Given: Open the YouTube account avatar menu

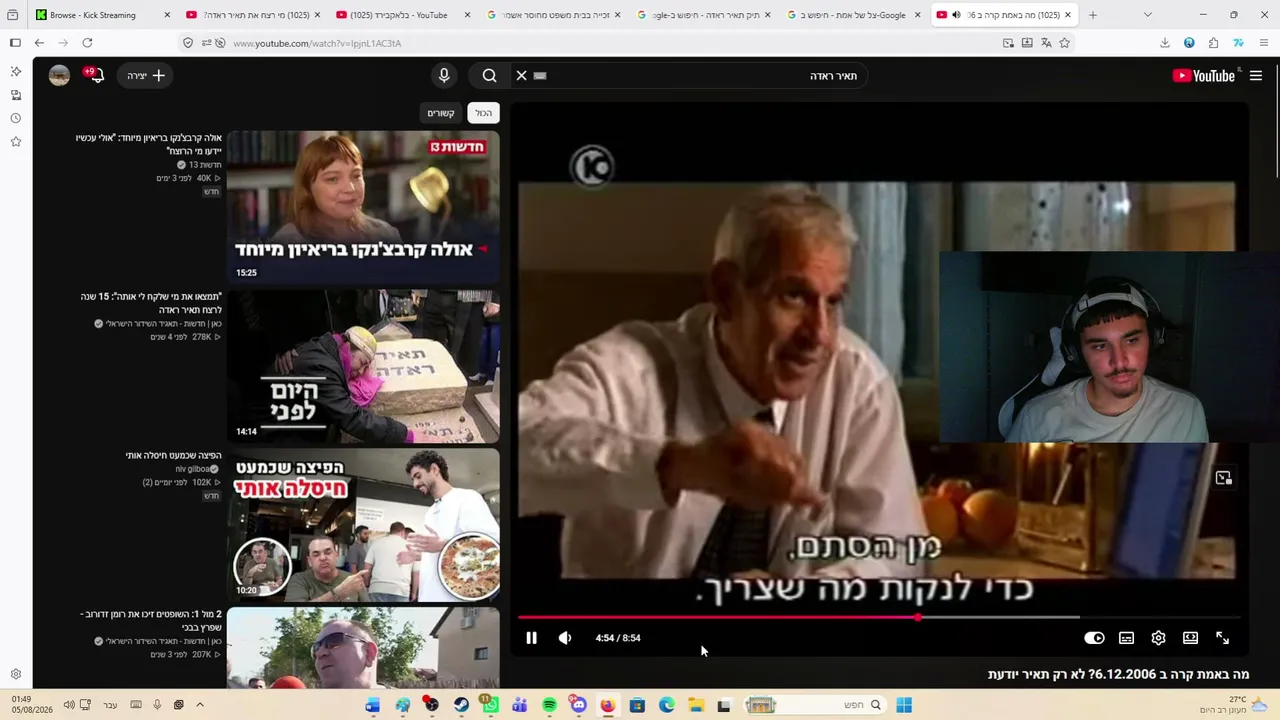Looking at the screenshot, I should coord(59,76).
